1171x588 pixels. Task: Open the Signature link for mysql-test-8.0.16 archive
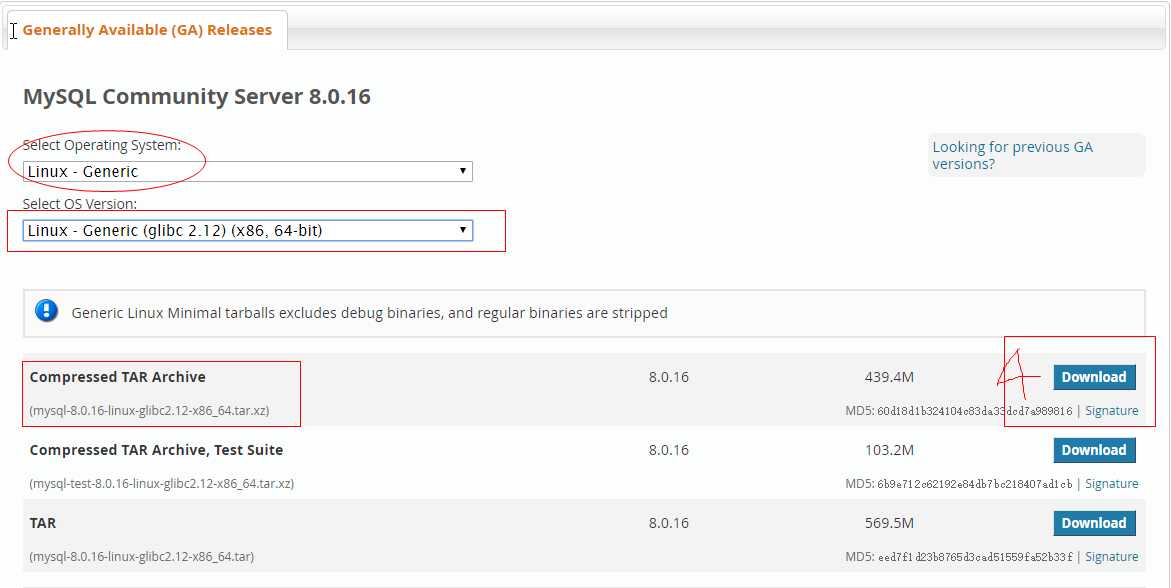point(1111,484)
